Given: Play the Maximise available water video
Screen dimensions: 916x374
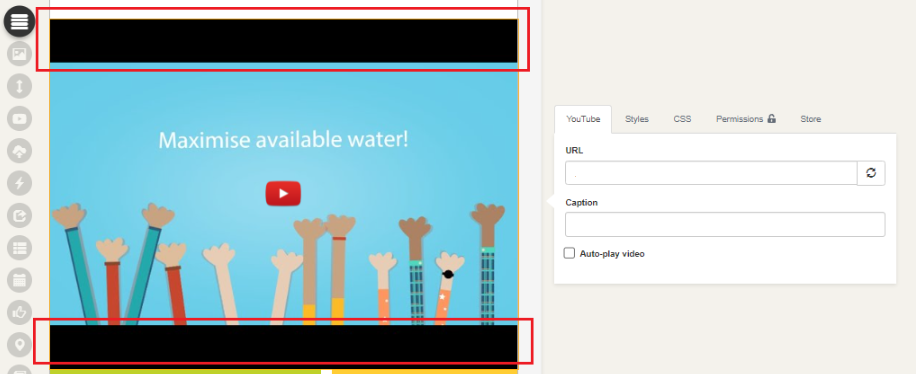Looking at the screenshot, I should 283,193.
